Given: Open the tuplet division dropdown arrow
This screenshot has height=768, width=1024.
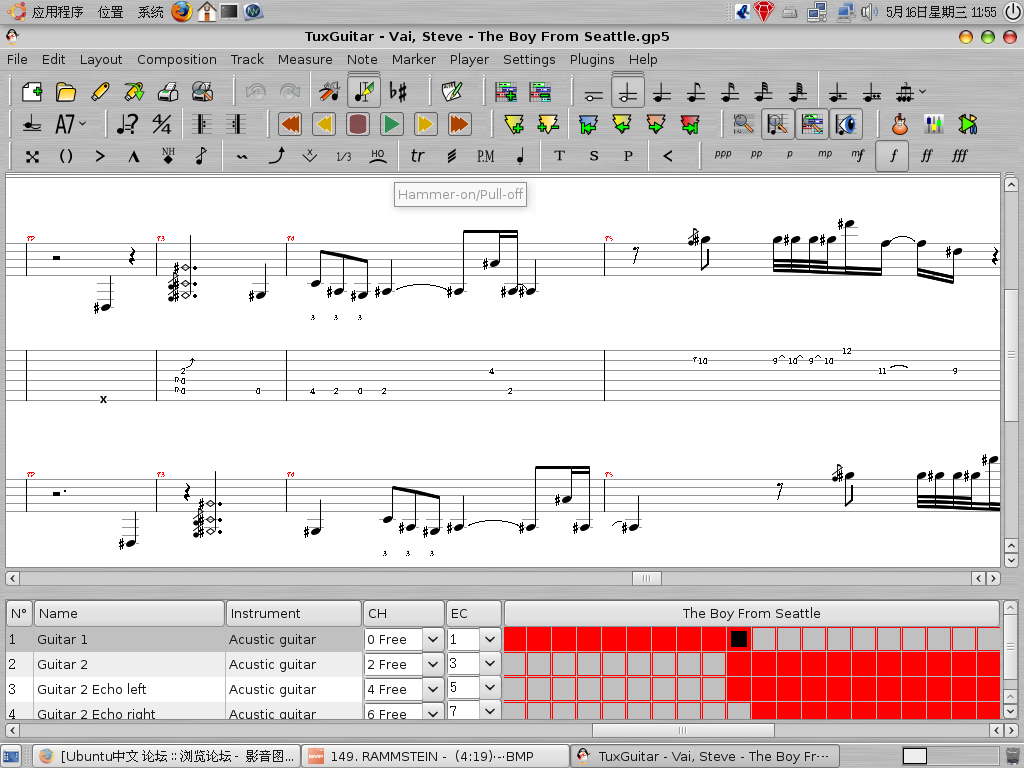Looking at the screenshot, I should pos(922,91).
